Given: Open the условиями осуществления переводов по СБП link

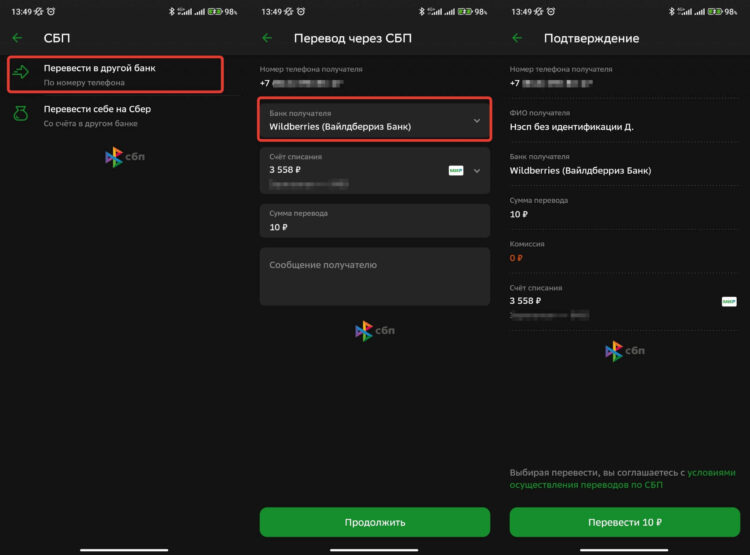Looking at the screenshot, I should tap(622, 478).
